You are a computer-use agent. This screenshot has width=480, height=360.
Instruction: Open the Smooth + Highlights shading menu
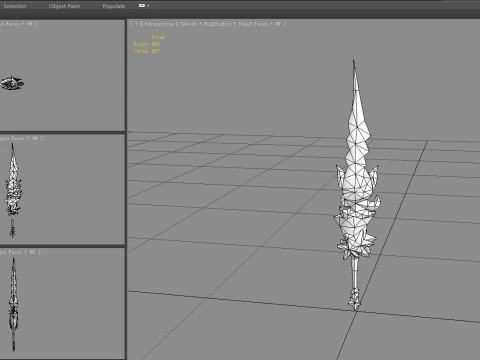(x=205, y=24)
